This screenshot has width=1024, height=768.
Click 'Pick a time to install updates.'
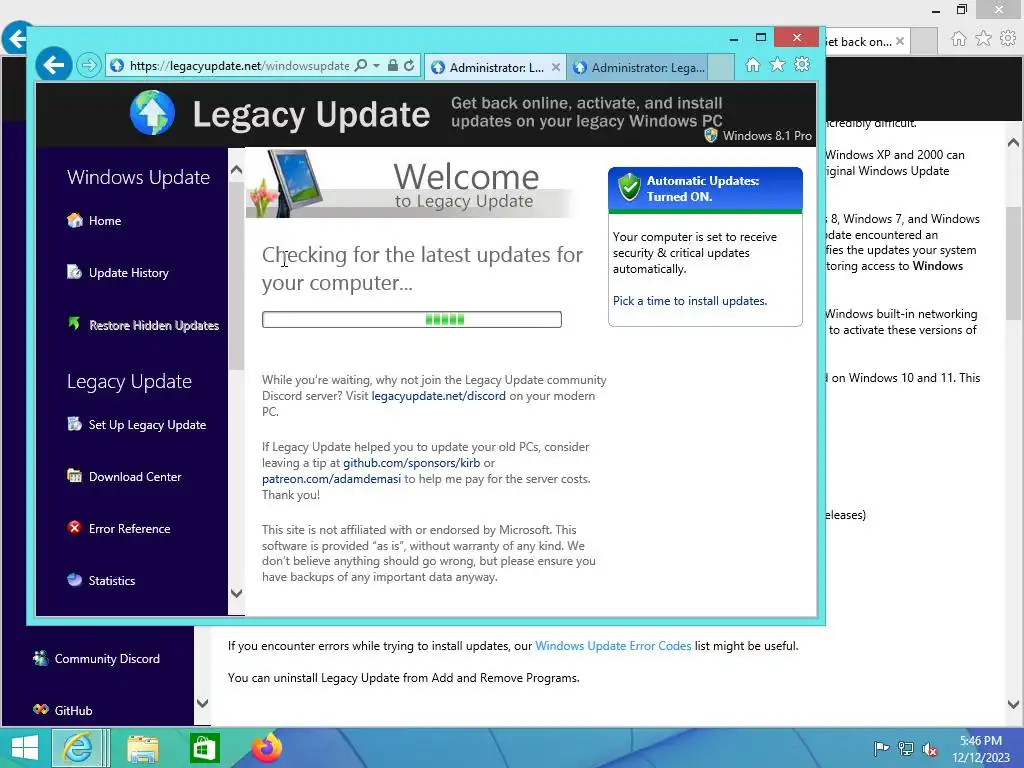(690, 301)
